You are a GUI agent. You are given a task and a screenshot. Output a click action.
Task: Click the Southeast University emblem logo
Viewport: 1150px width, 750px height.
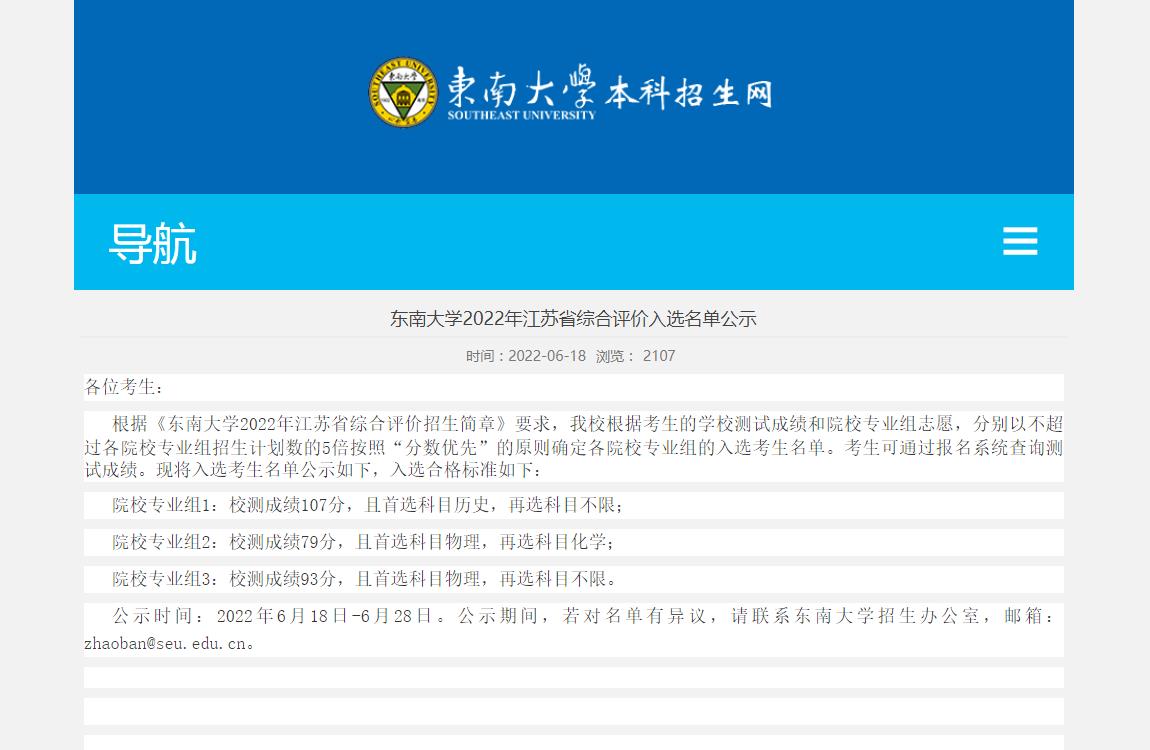[403, 92]
